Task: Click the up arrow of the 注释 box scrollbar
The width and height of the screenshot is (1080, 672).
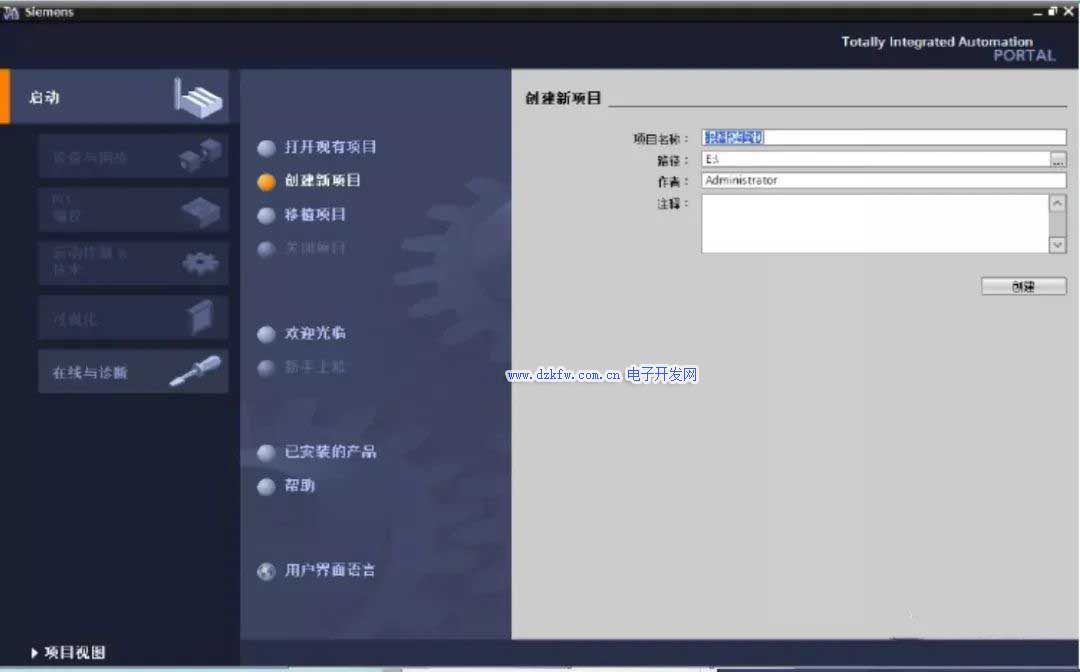Action: coord(1057,203)
